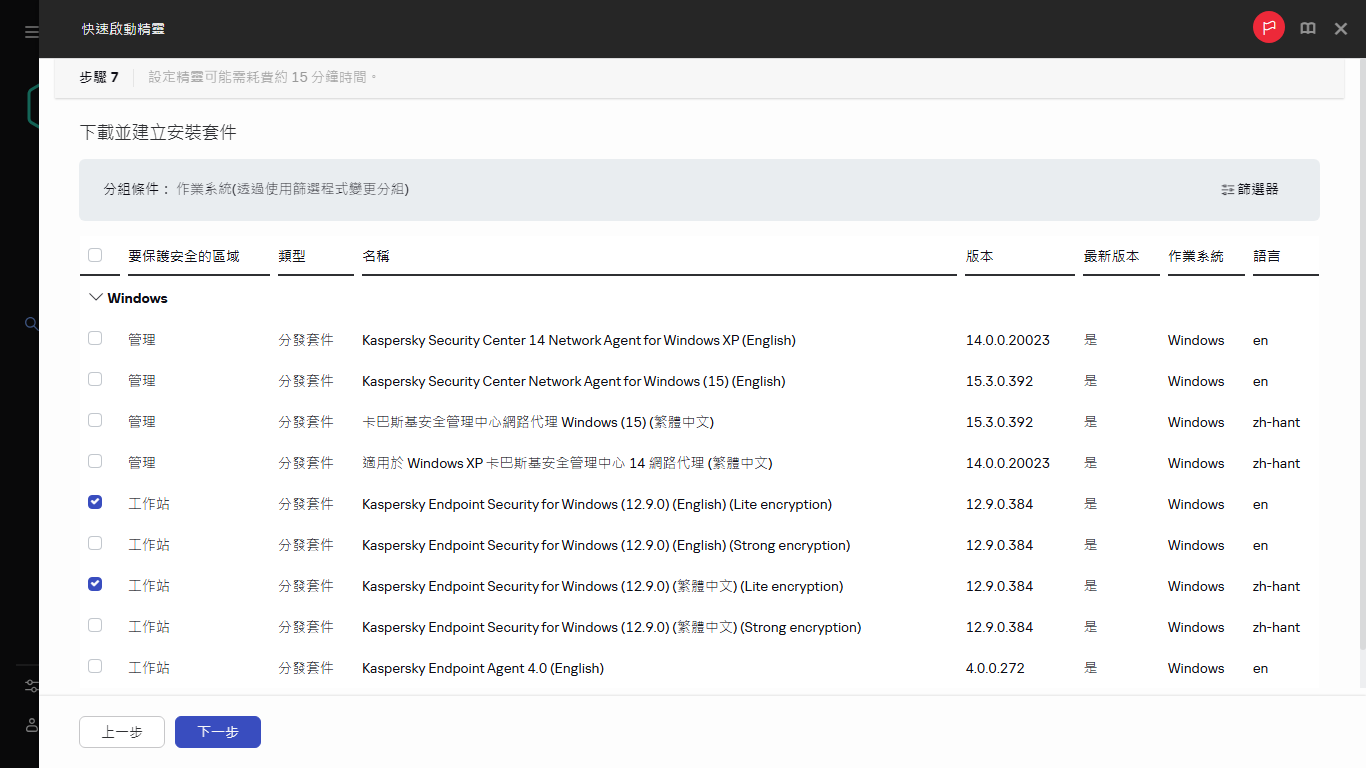Toggle the select-all checkbox in table header
The height and width of the screenshot is (768, 1366).
[95, 255]
